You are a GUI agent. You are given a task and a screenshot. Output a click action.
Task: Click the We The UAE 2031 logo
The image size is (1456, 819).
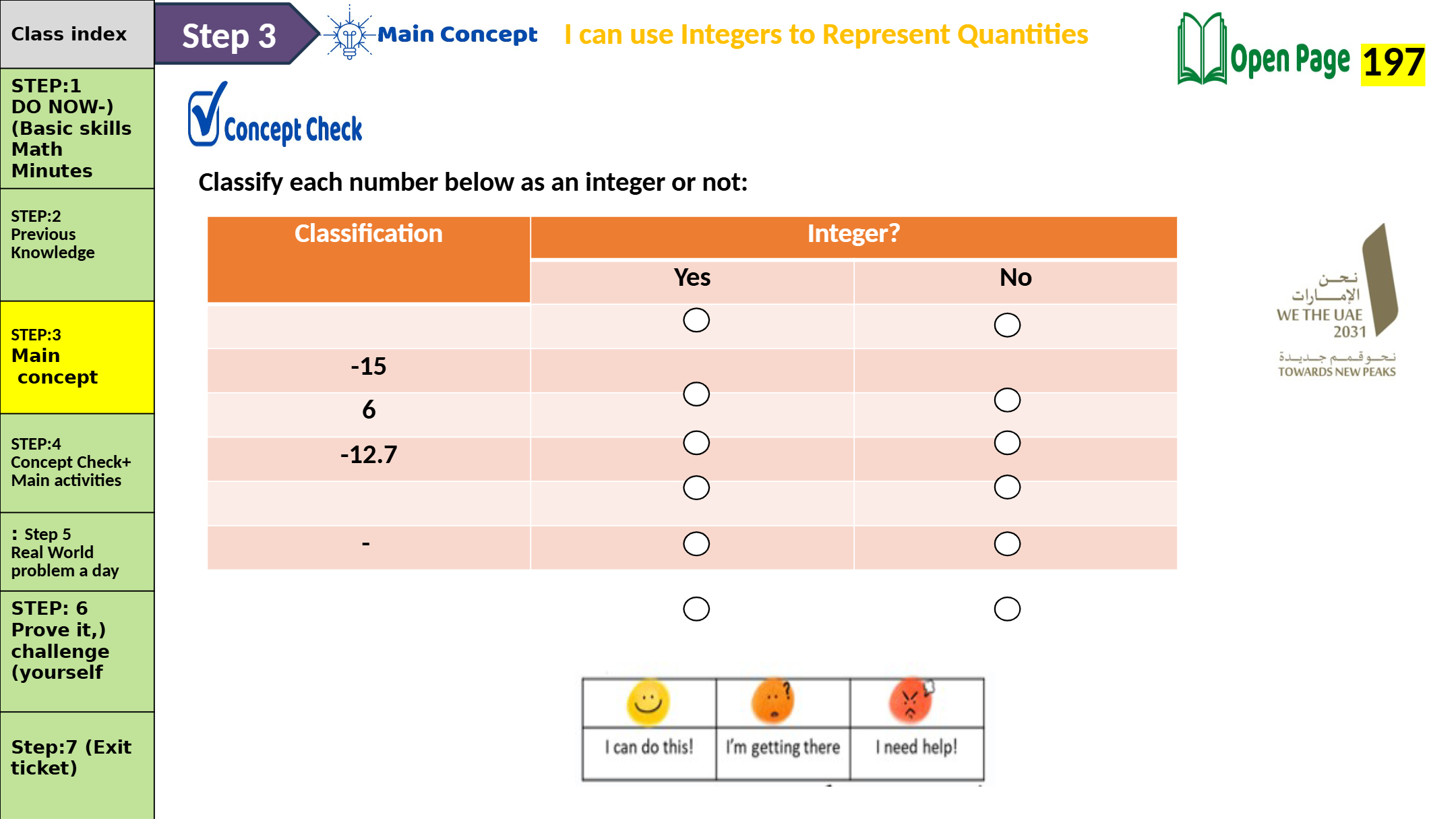click(1337, 301)
